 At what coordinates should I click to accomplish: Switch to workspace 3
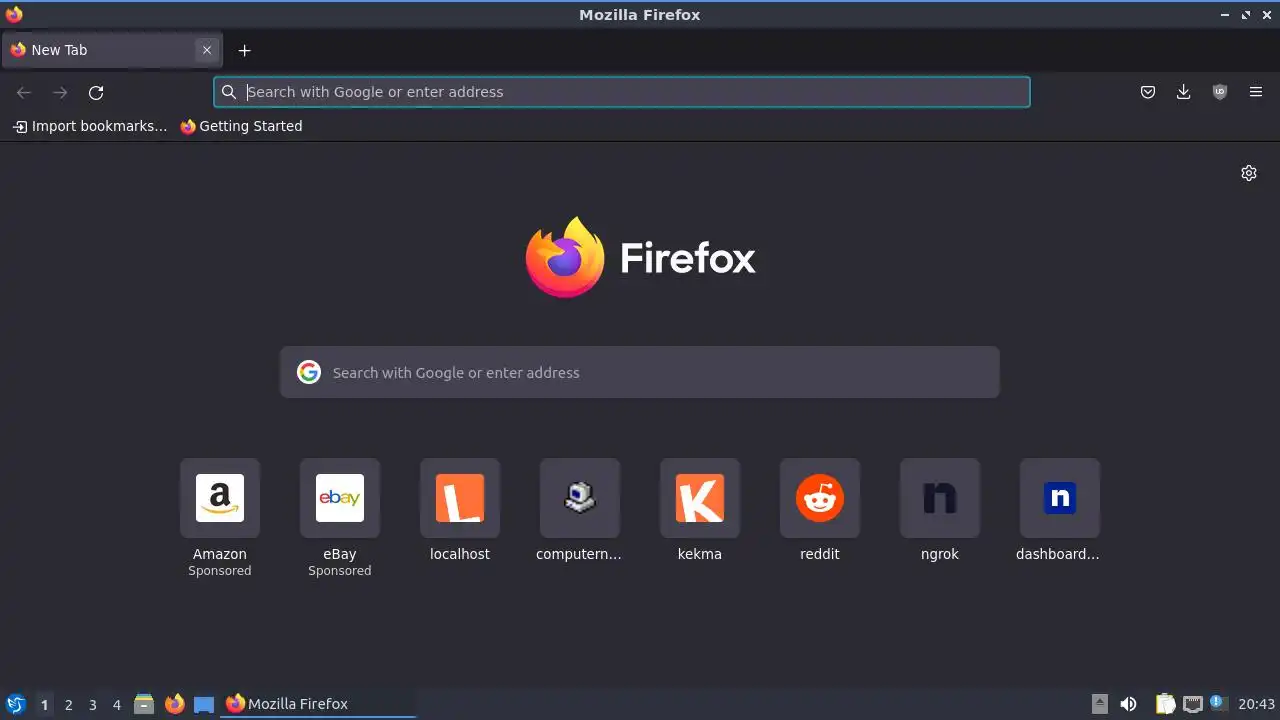[x=92, y=704]
